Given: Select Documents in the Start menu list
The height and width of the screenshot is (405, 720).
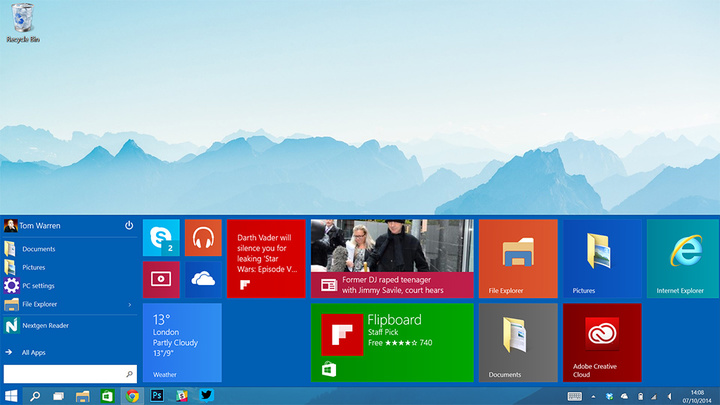Looking at the screenshot, I should pyautogui.click(x=38, y=249).
